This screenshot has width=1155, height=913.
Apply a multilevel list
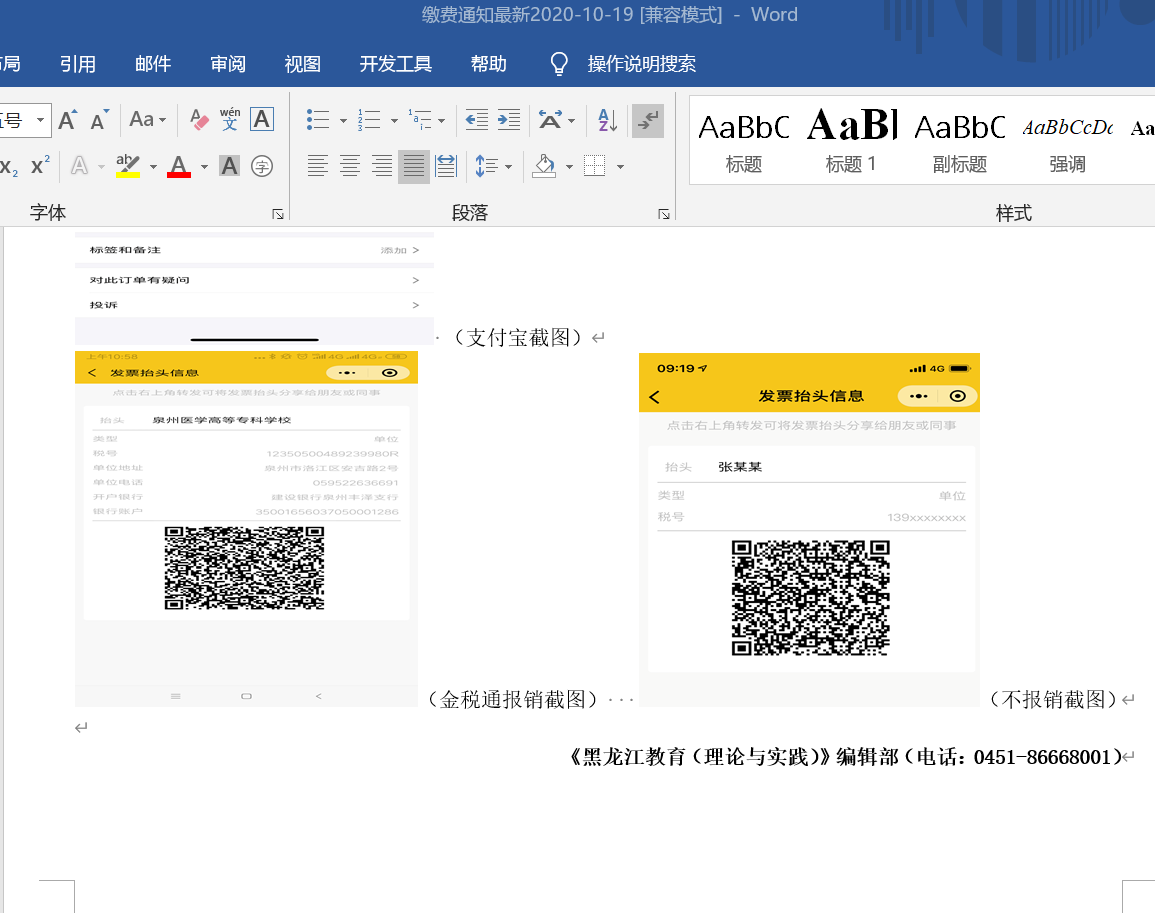(420, 119)
